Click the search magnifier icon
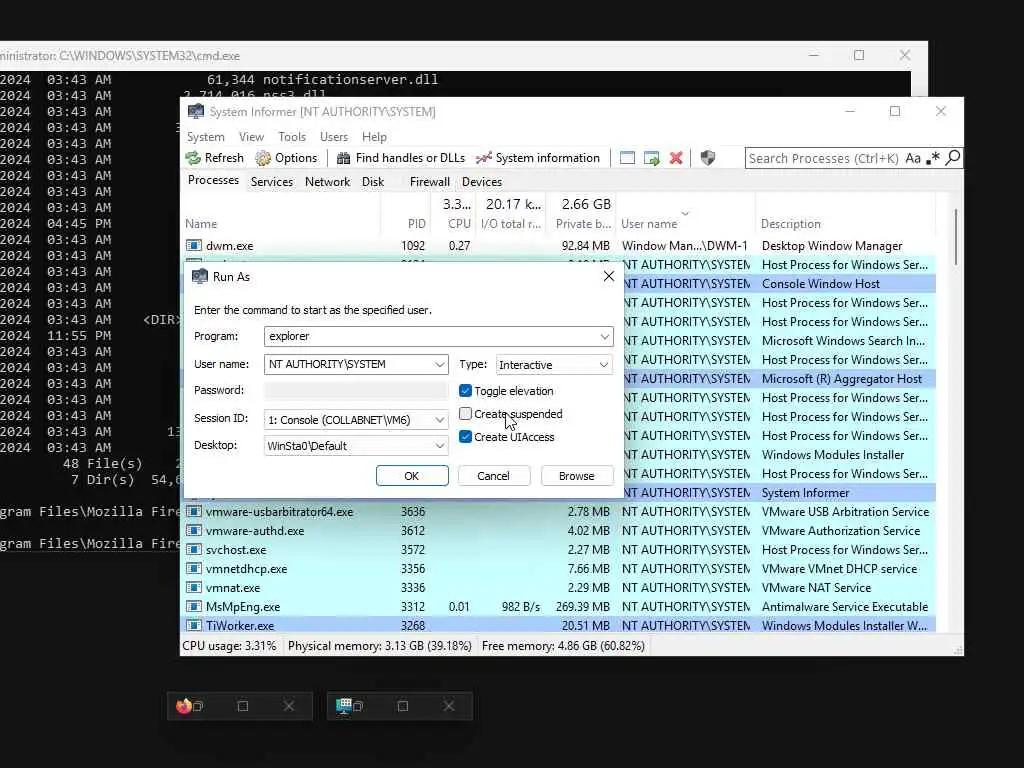Viewport: 1024px width, 768px height. (x=953, y=158)
